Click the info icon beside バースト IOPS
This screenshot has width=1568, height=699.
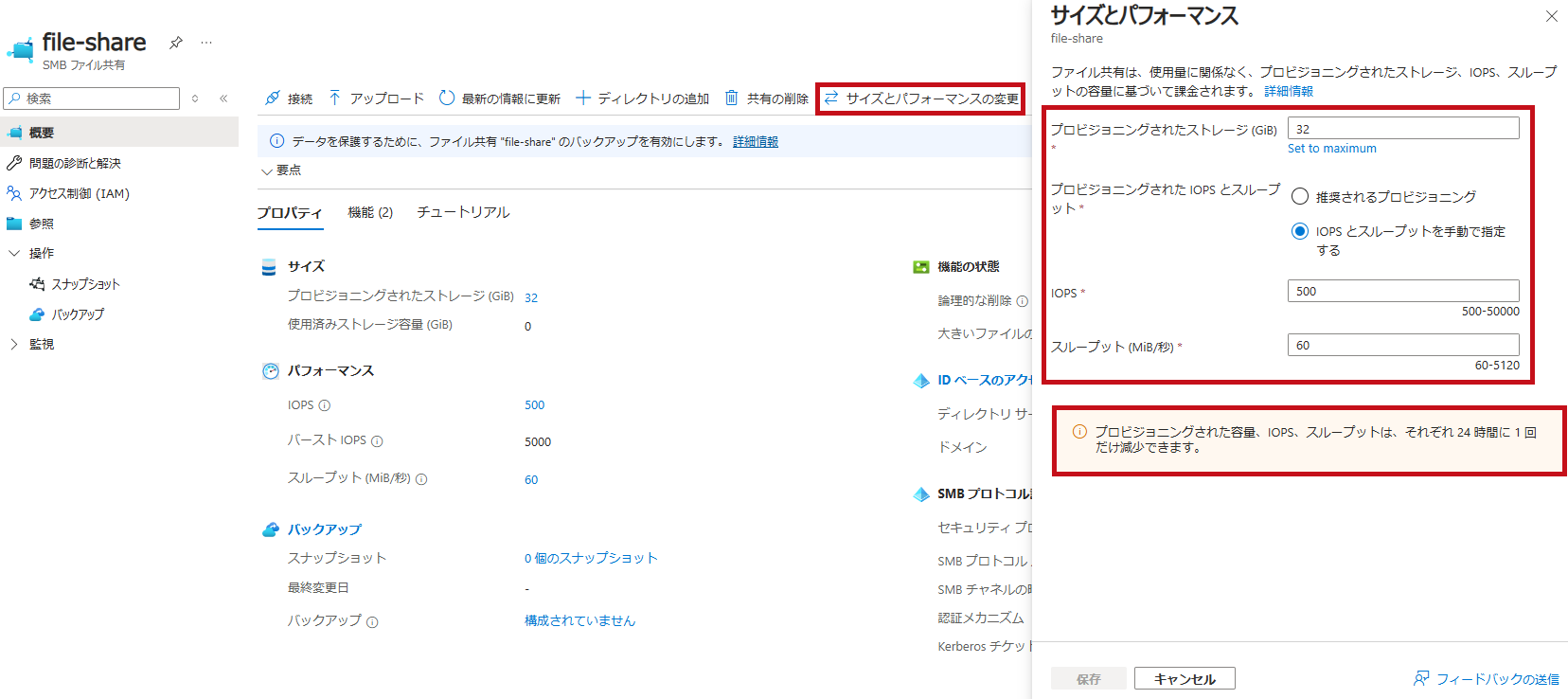pyautogui.click(x=377, y=441)
